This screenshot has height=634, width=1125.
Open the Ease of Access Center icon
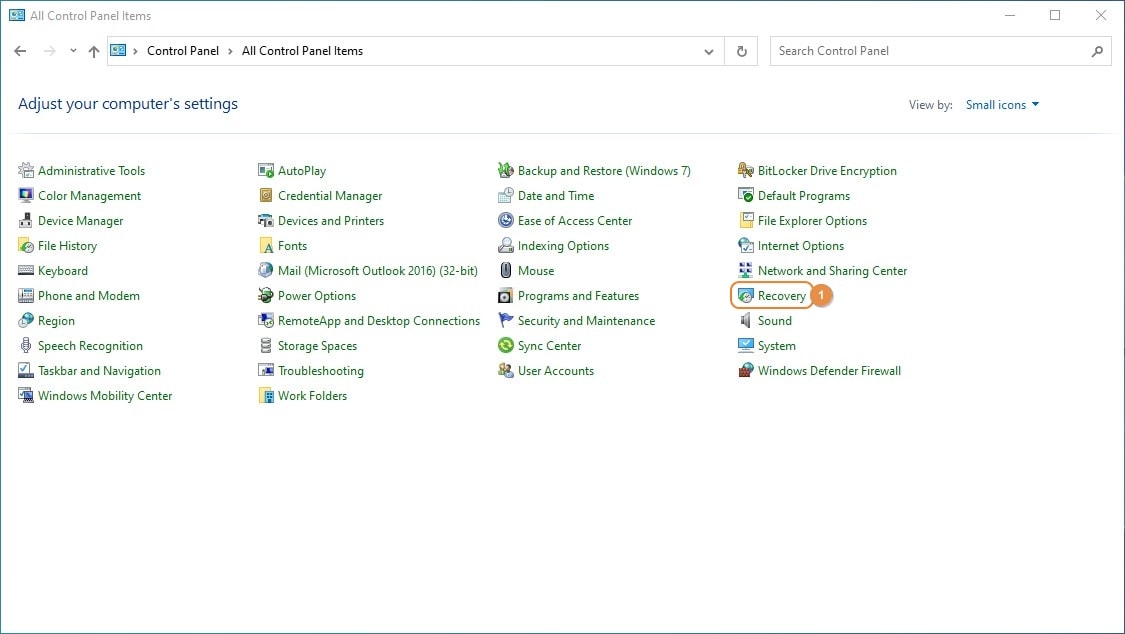coord(506,221)
